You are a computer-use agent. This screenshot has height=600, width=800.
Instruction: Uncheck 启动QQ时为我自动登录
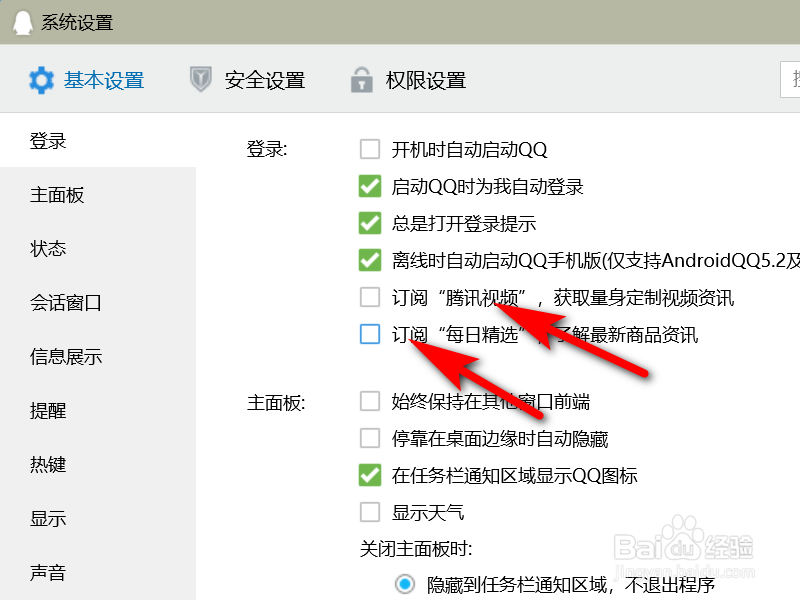point(370,186)
